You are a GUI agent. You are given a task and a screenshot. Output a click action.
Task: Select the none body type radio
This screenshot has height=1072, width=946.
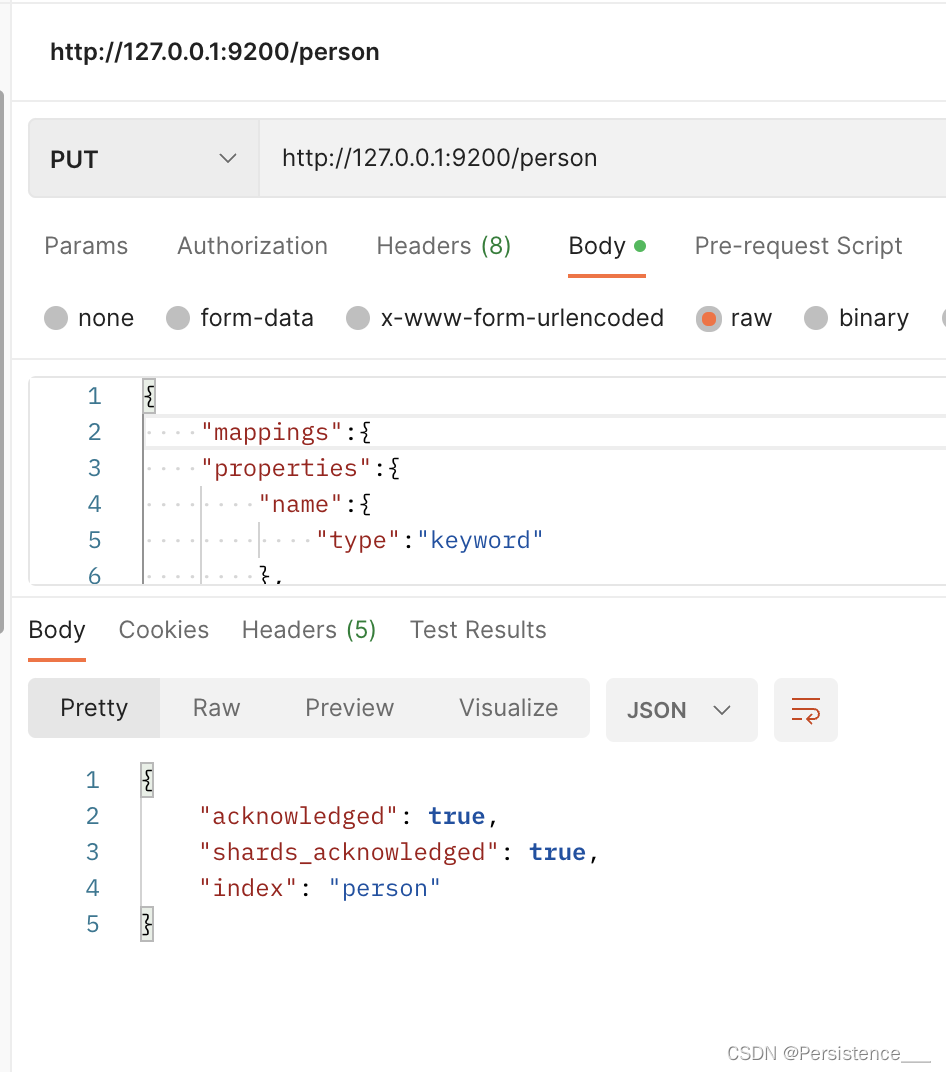[58, 319]
